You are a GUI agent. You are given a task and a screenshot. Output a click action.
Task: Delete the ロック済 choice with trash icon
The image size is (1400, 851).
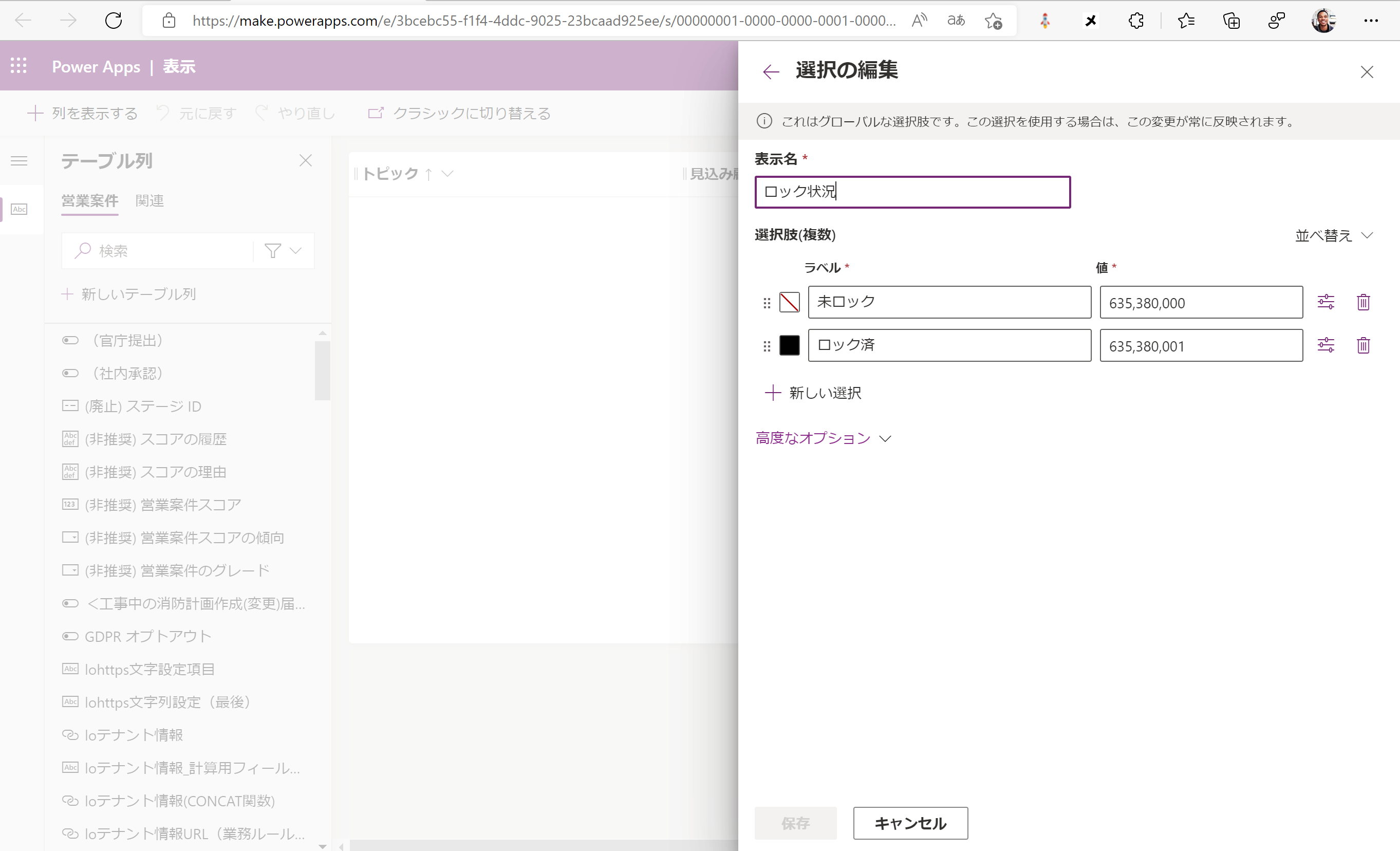tap(1363, 345)
